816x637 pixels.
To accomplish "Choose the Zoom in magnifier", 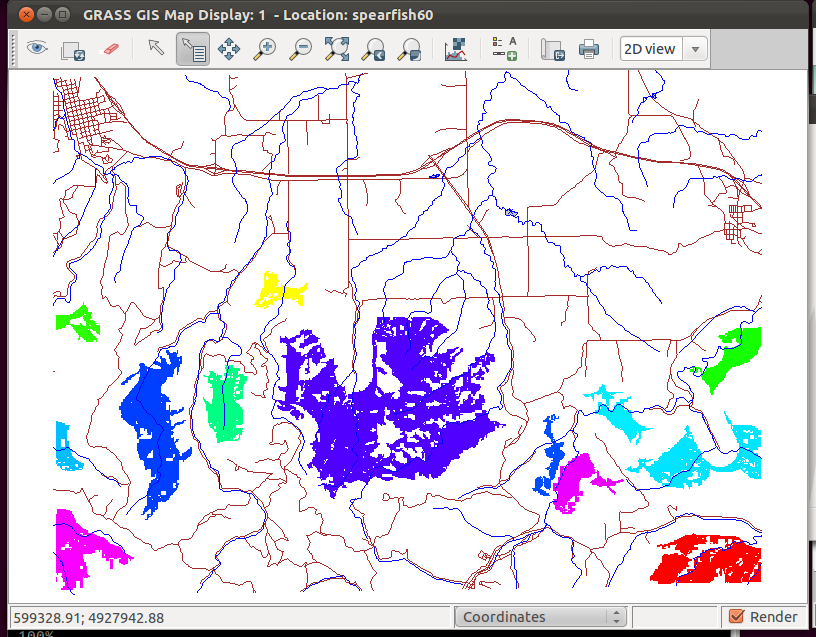I will click(264, 49).
